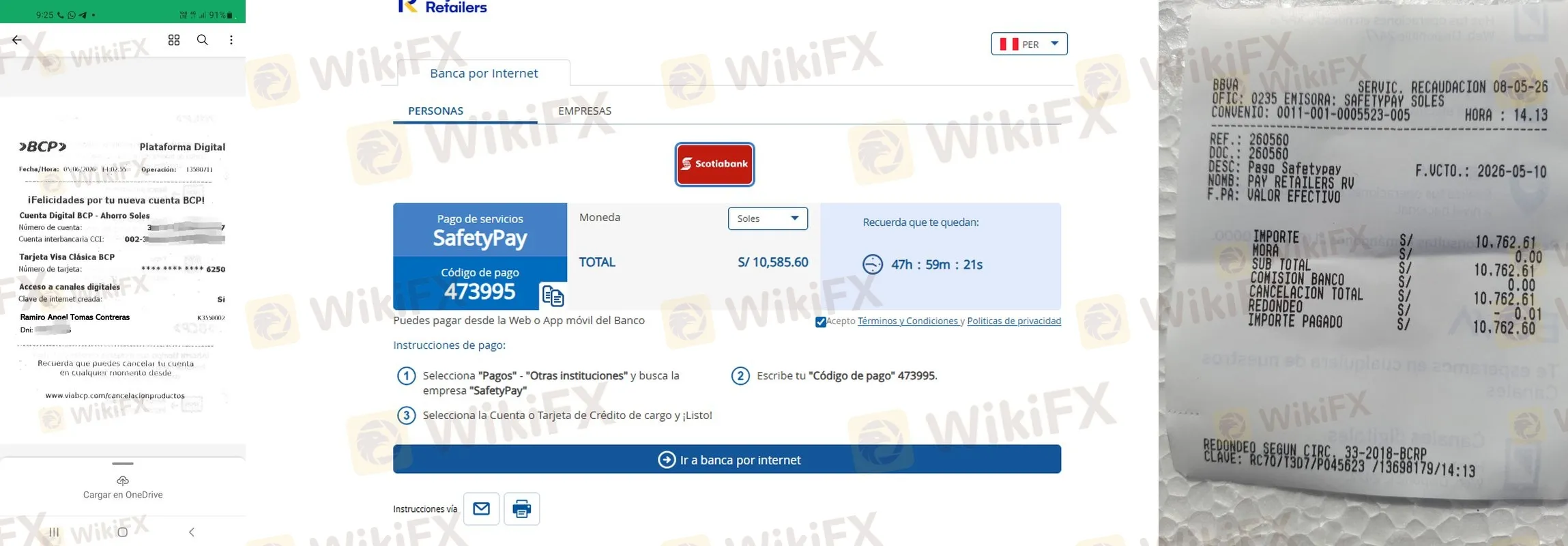Tap the OneDrive cloud upload icon
Viewport: 1568px width, 546px height.
click(x=123, y=480)
